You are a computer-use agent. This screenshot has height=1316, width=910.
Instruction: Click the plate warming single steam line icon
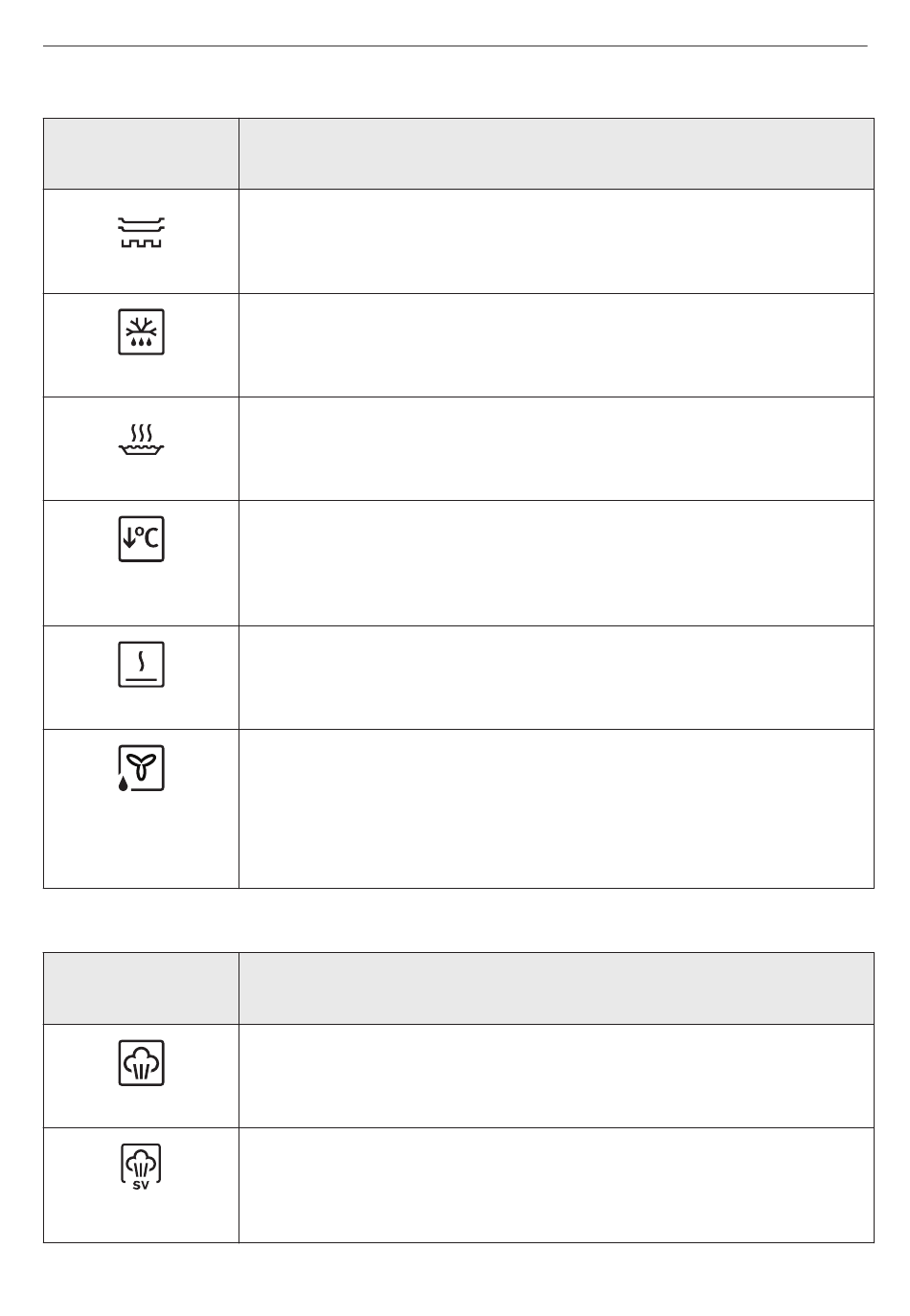click(x=141, y=665)
